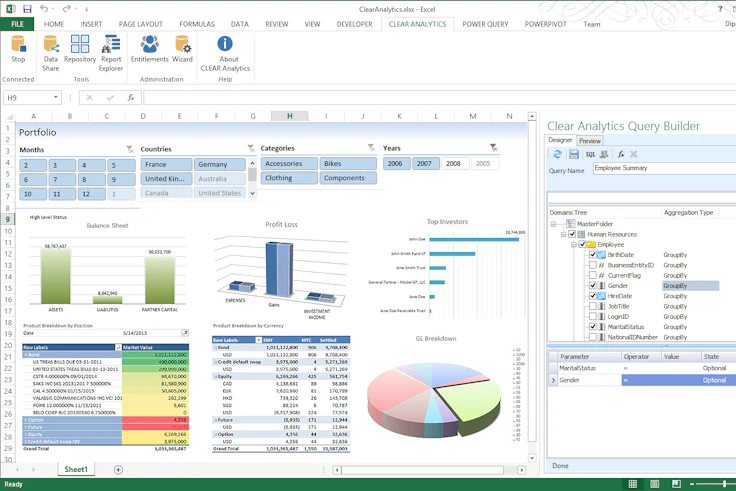
Task: Select the Germany country slicer button
Action: coord(220,164)
